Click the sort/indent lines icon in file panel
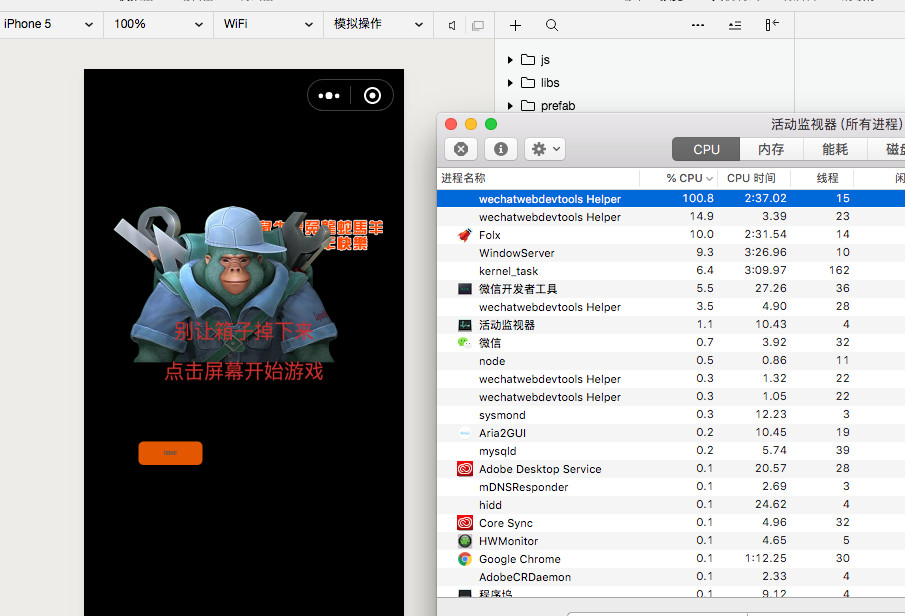Viewport: 905px width, 616px height. [x=735, y=25]
